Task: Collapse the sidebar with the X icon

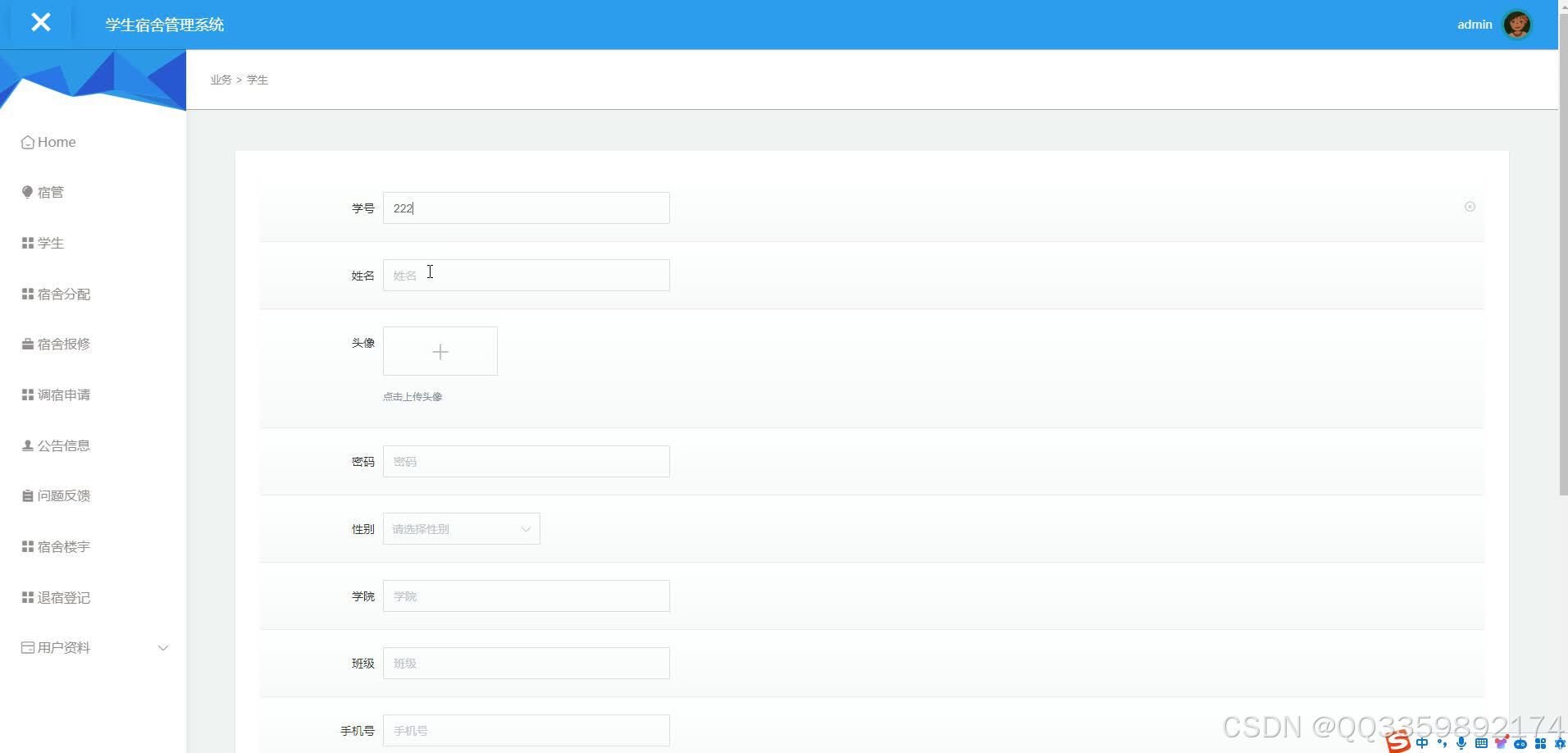Action: click(40, 22)
